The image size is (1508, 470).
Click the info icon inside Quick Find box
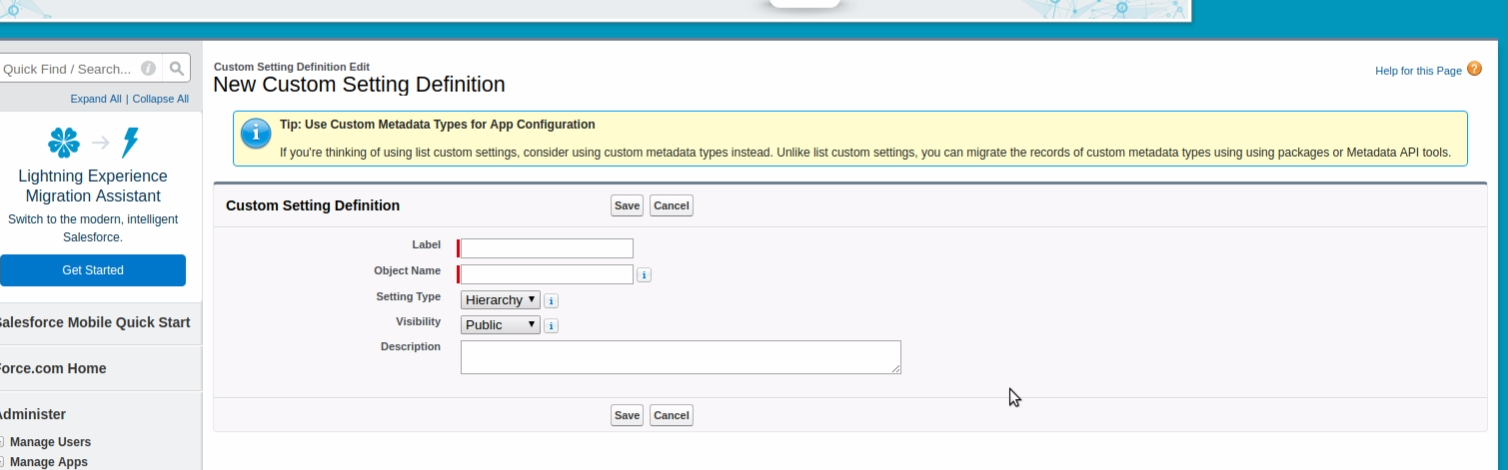148,69
